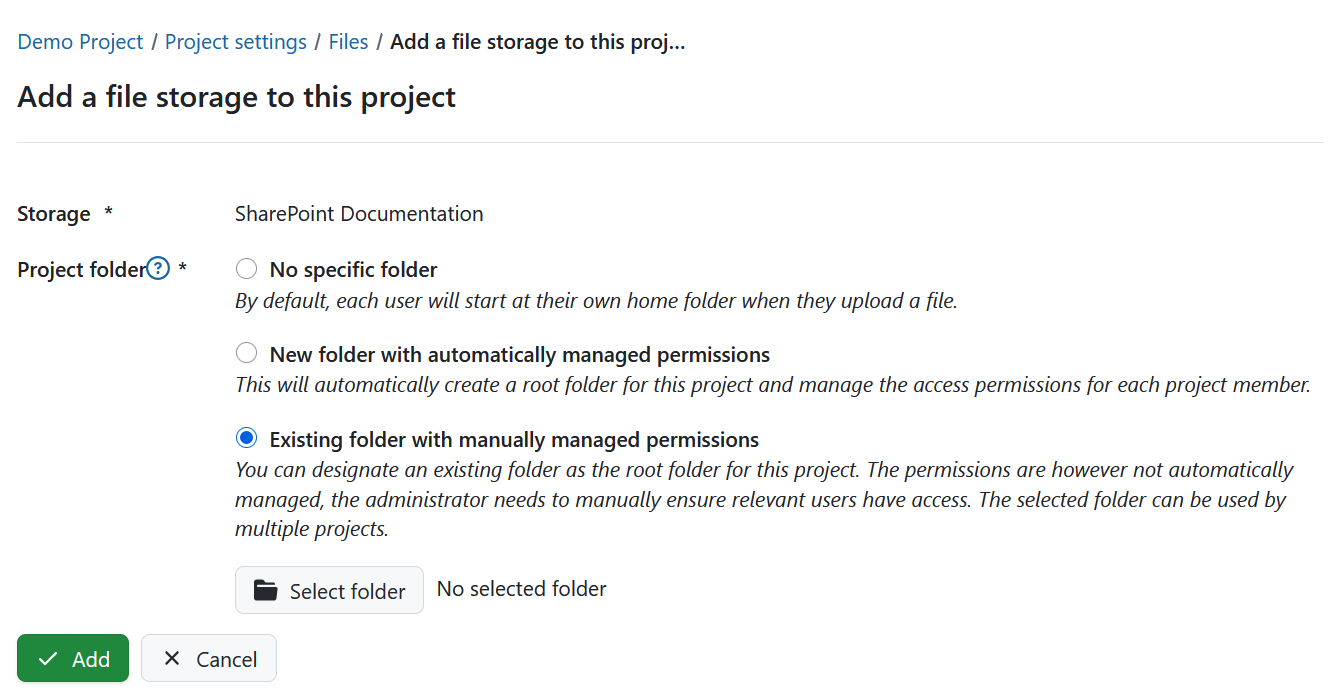Choose New folder with automatically managed permissions

point(246,352)
